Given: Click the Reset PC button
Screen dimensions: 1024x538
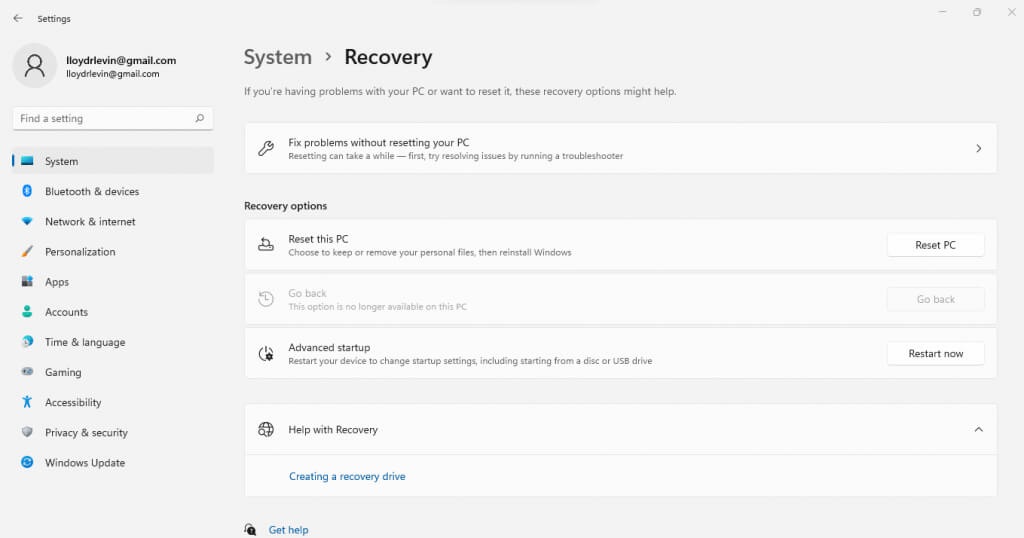Looking at the screenshot, I should [935, 245].
